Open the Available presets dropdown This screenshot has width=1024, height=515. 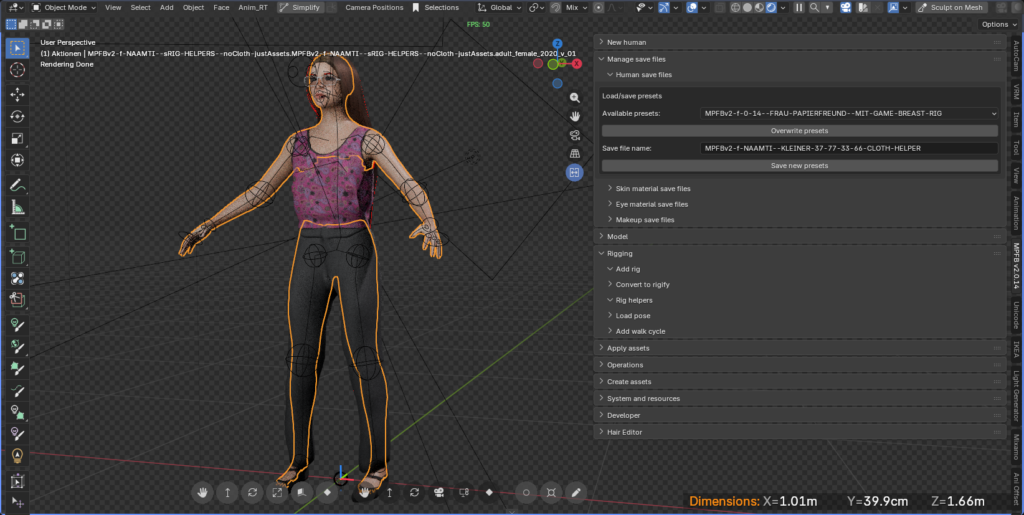(x=849, y=114)
